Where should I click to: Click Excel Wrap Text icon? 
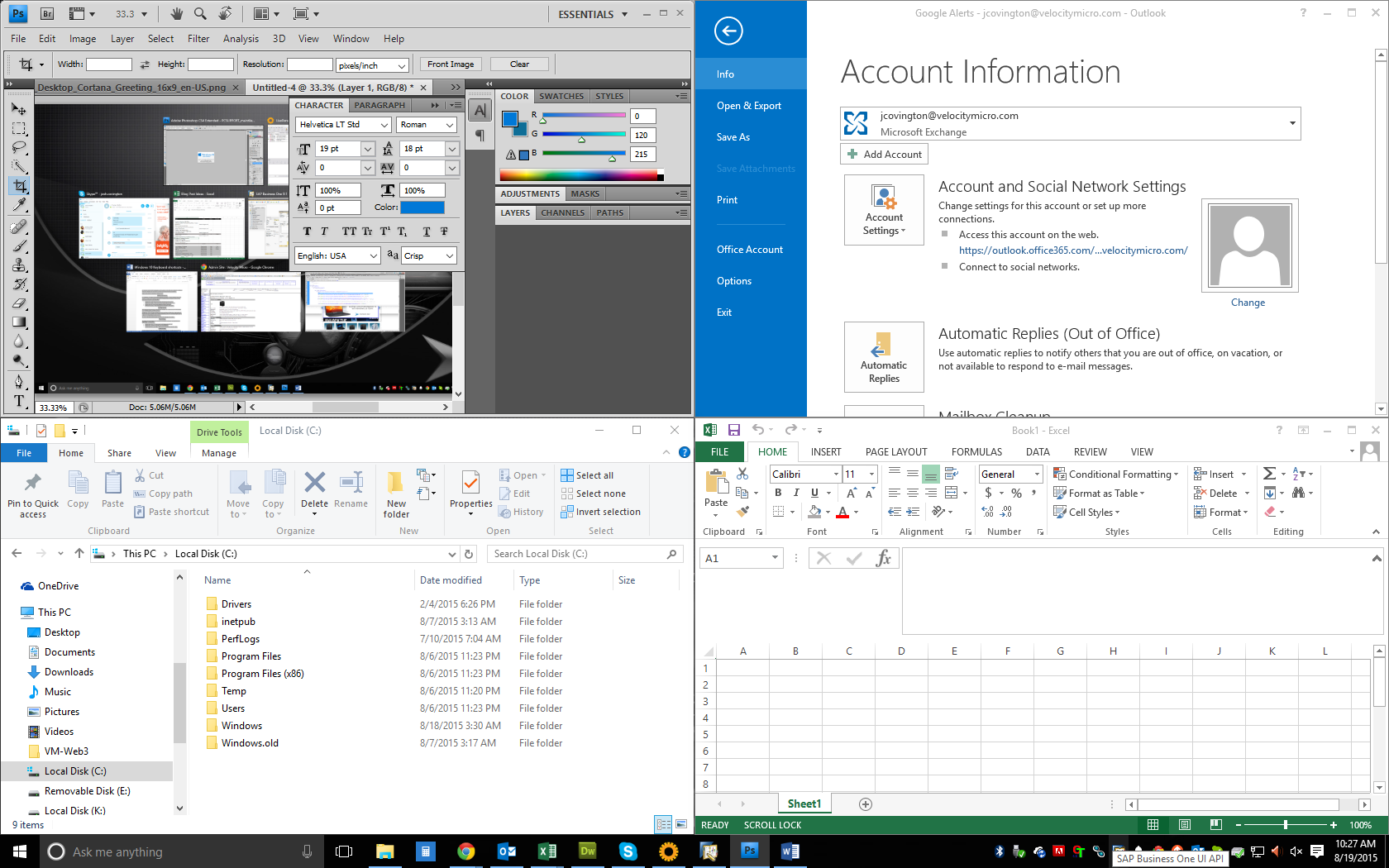pyautogui.click(x=951, y=474)
